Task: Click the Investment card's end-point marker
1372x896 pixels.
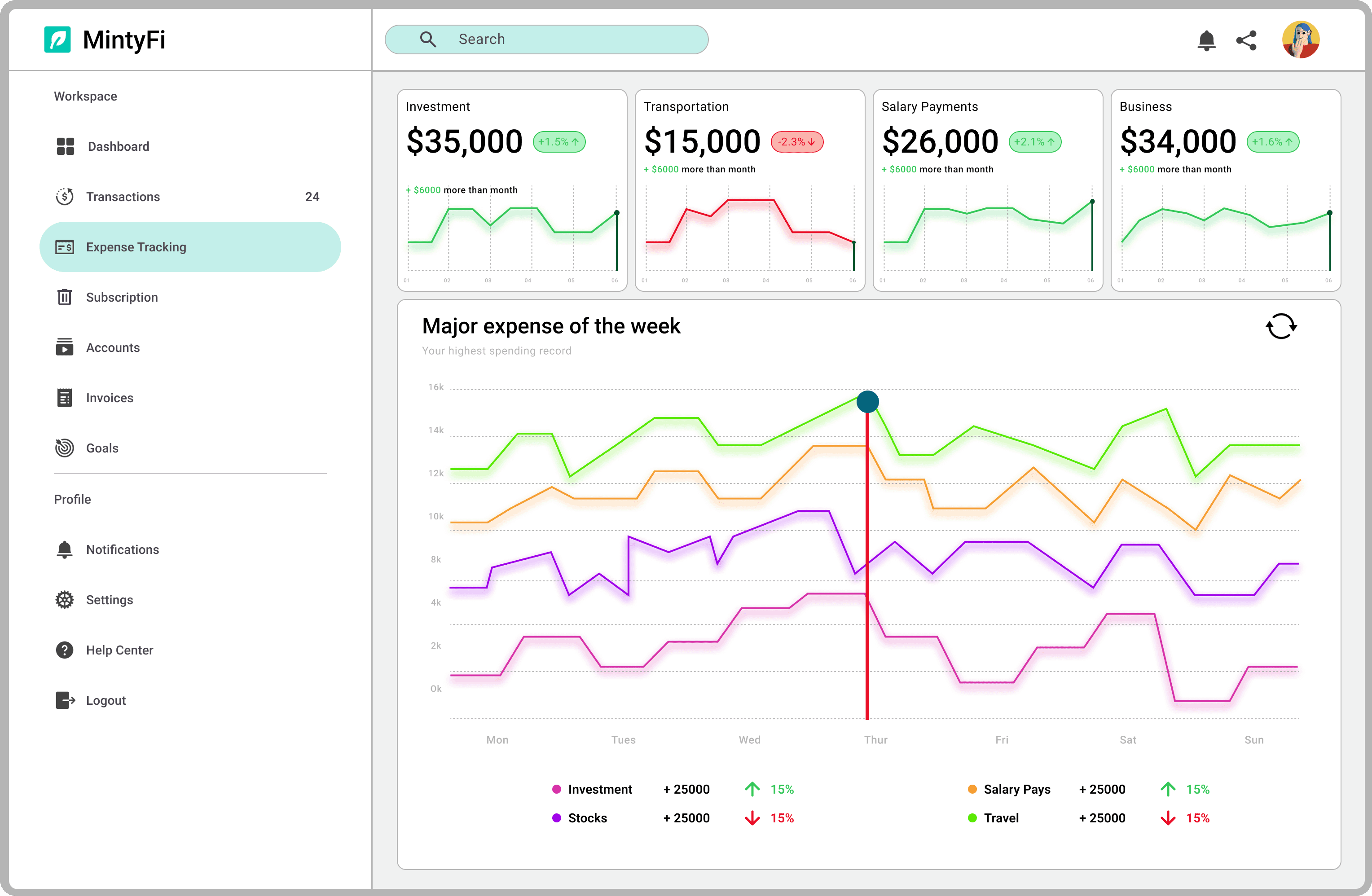Action: click(617, 213)
